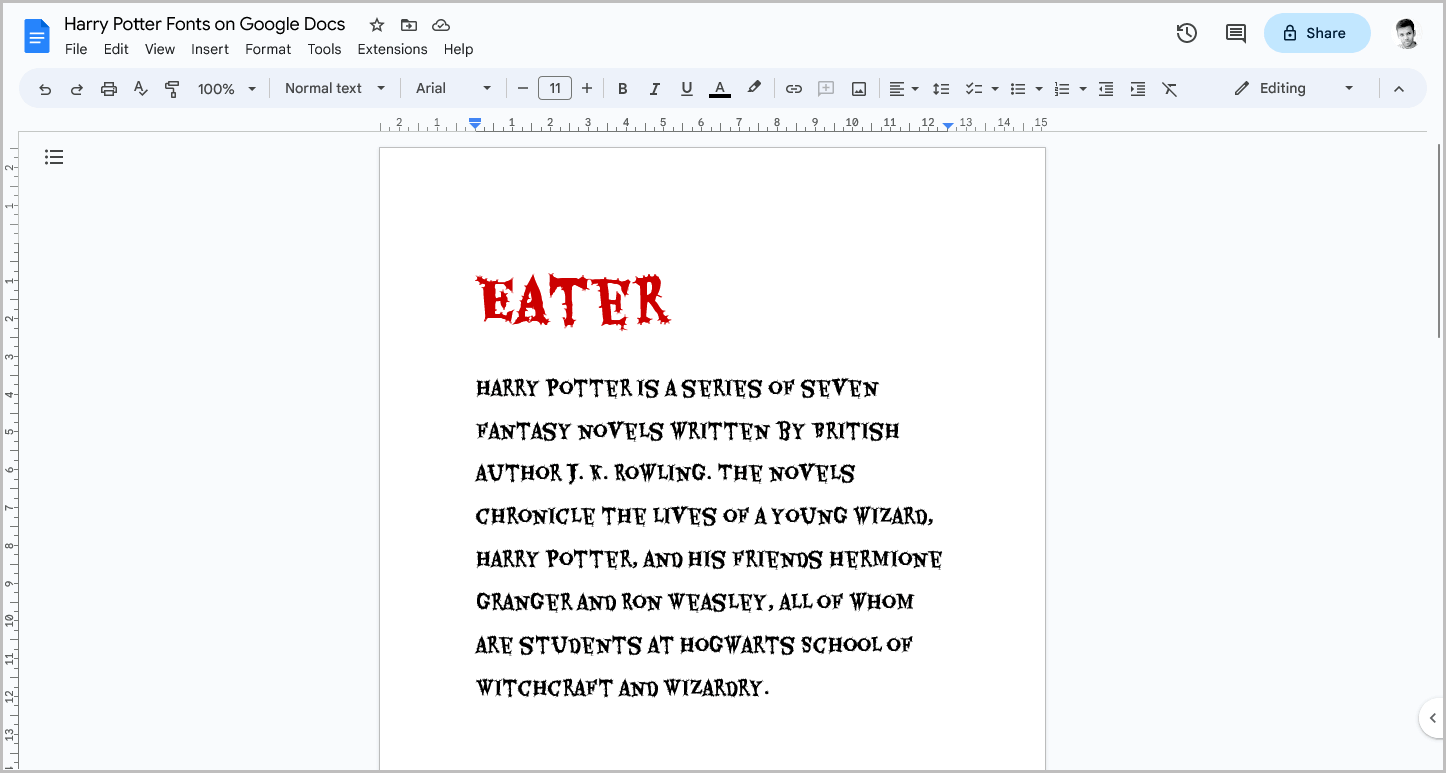Screen dimensions: 1446x773
Task: Open the zoom level dropdown
Action: coord(225,88)
